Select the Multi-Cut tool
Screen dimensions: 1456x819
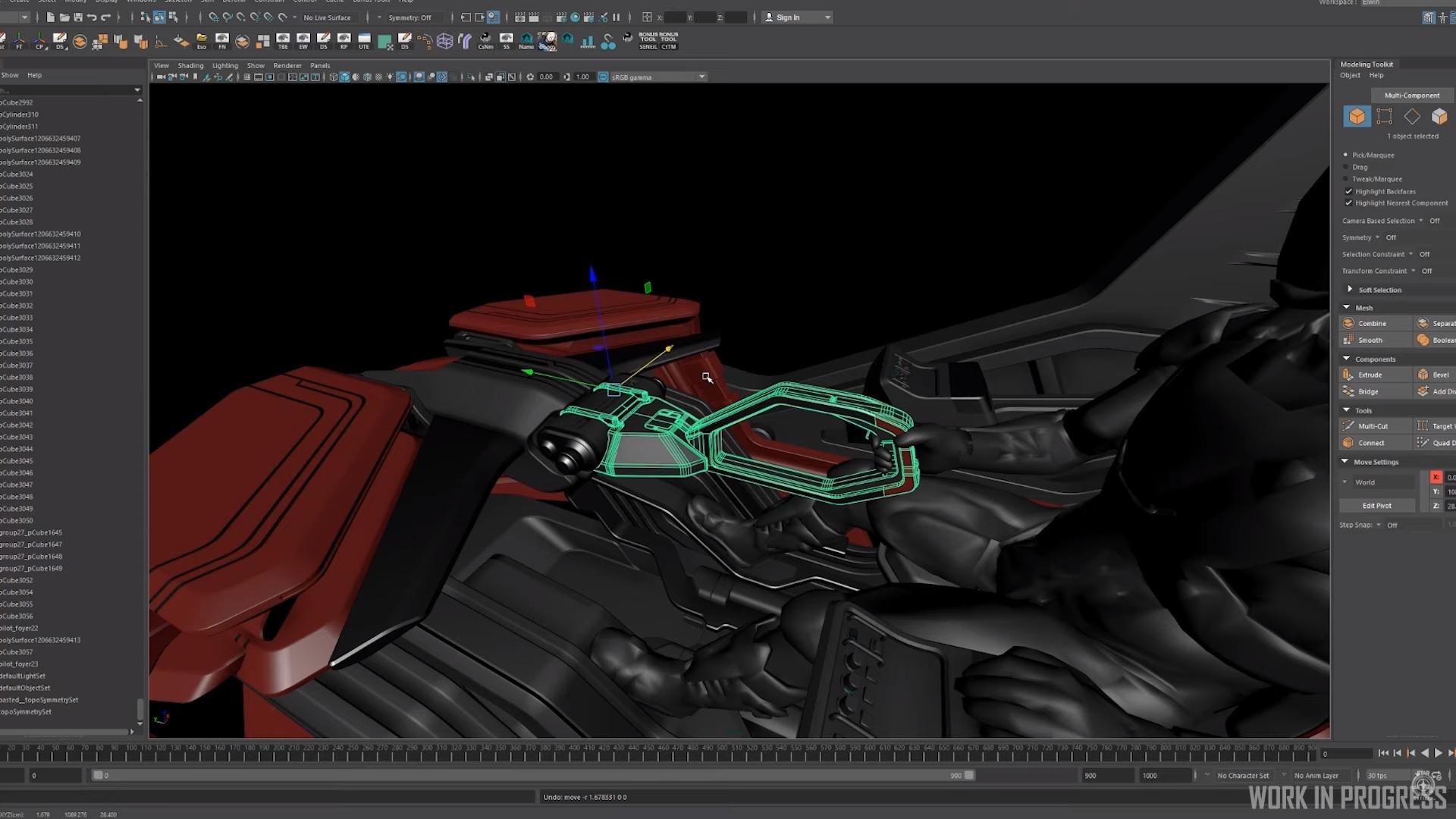[x=1372, y=426]
